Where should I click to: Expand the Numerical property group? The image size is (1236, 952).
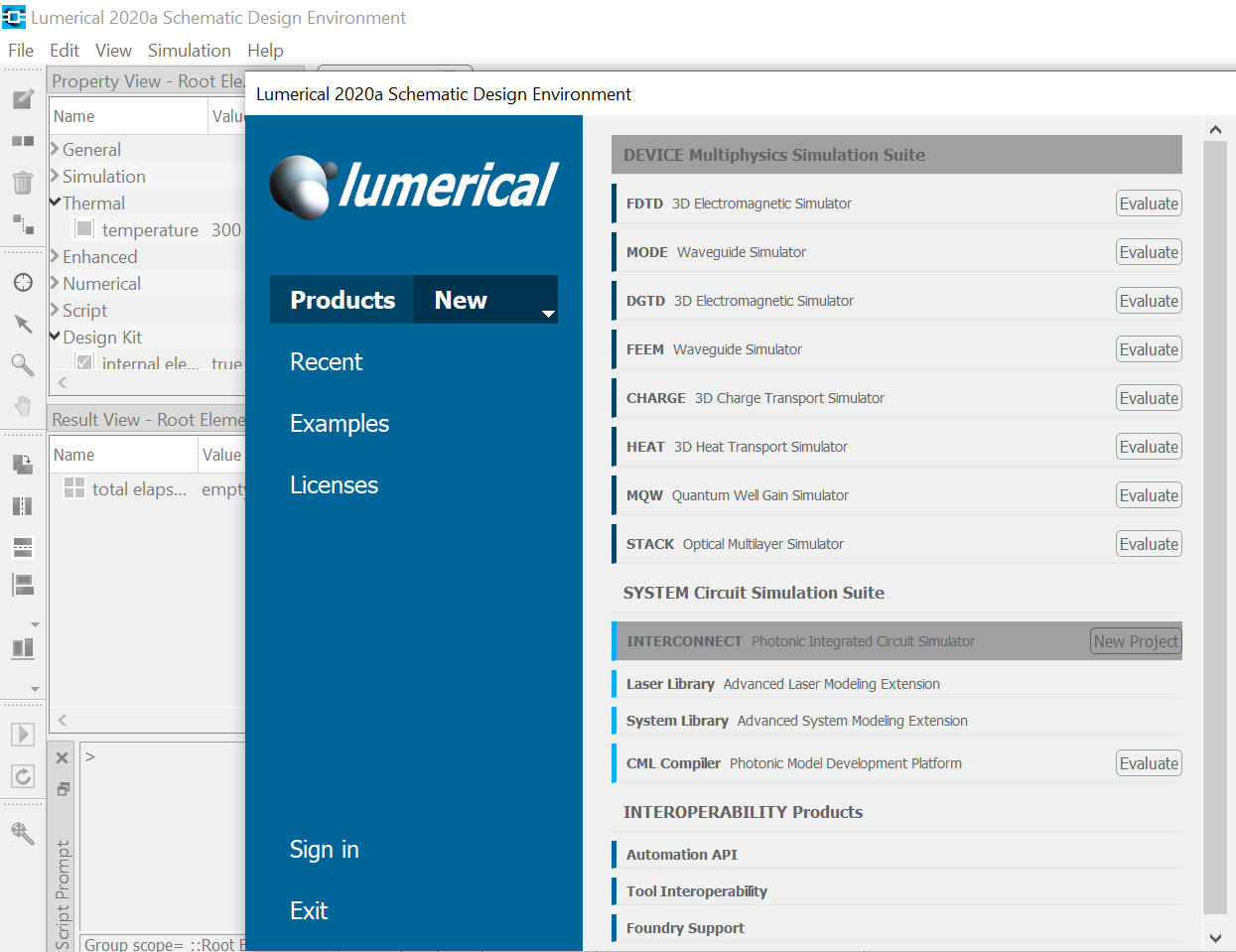(x=55, y=283)
